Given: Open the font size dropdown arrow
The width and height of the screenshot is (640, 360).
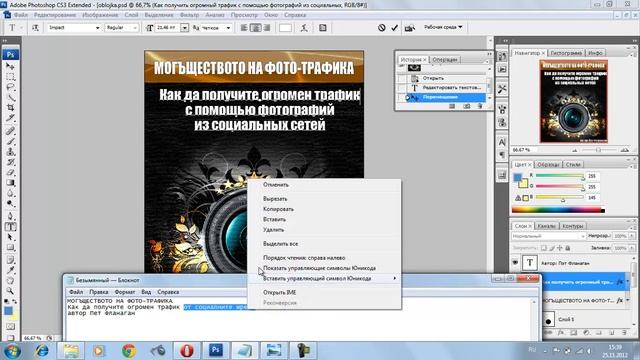Looking at the screenshot, I should (x=184, y=28).
